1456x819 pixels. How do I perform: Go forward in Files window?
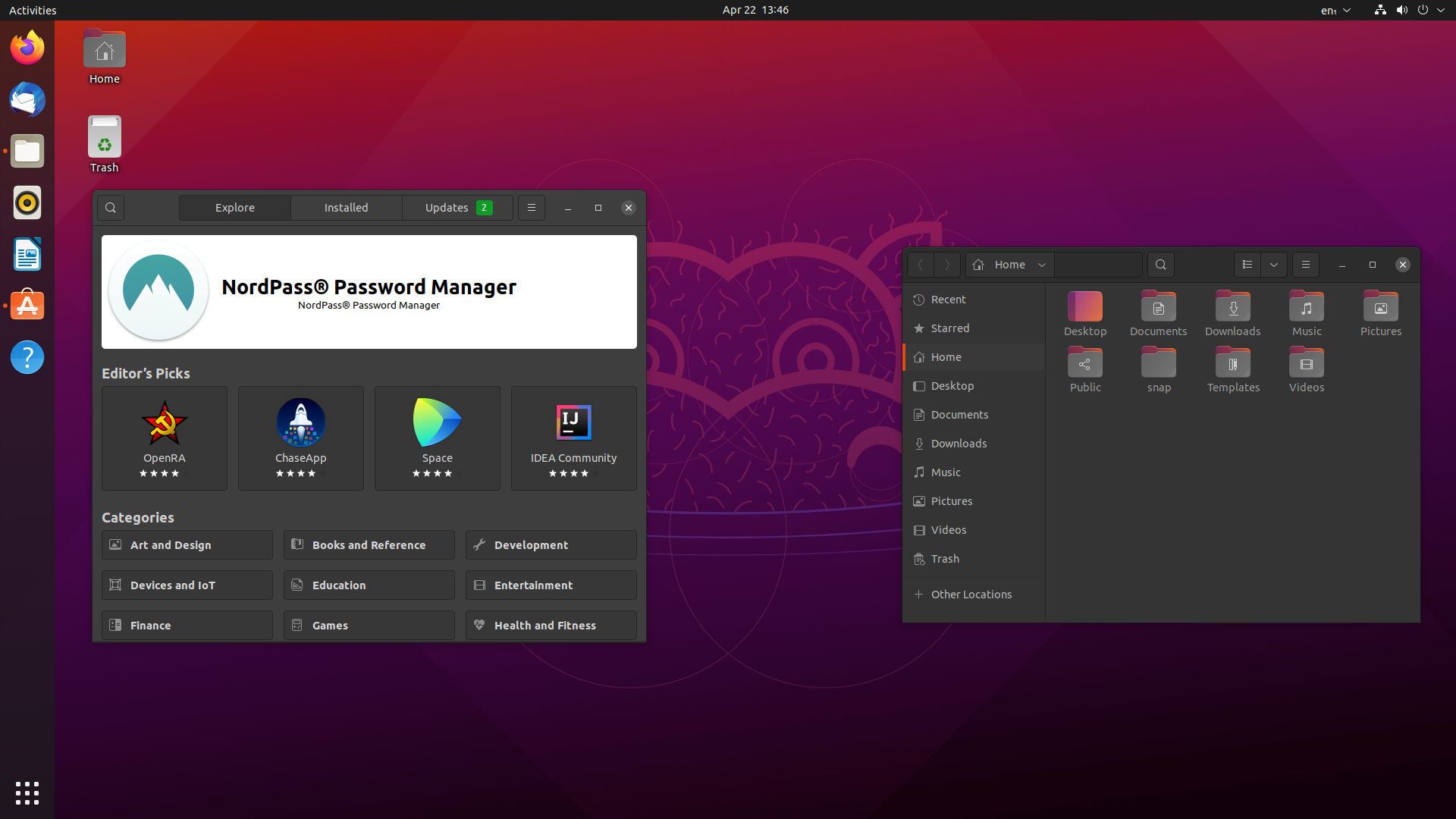tap(947, 265)
